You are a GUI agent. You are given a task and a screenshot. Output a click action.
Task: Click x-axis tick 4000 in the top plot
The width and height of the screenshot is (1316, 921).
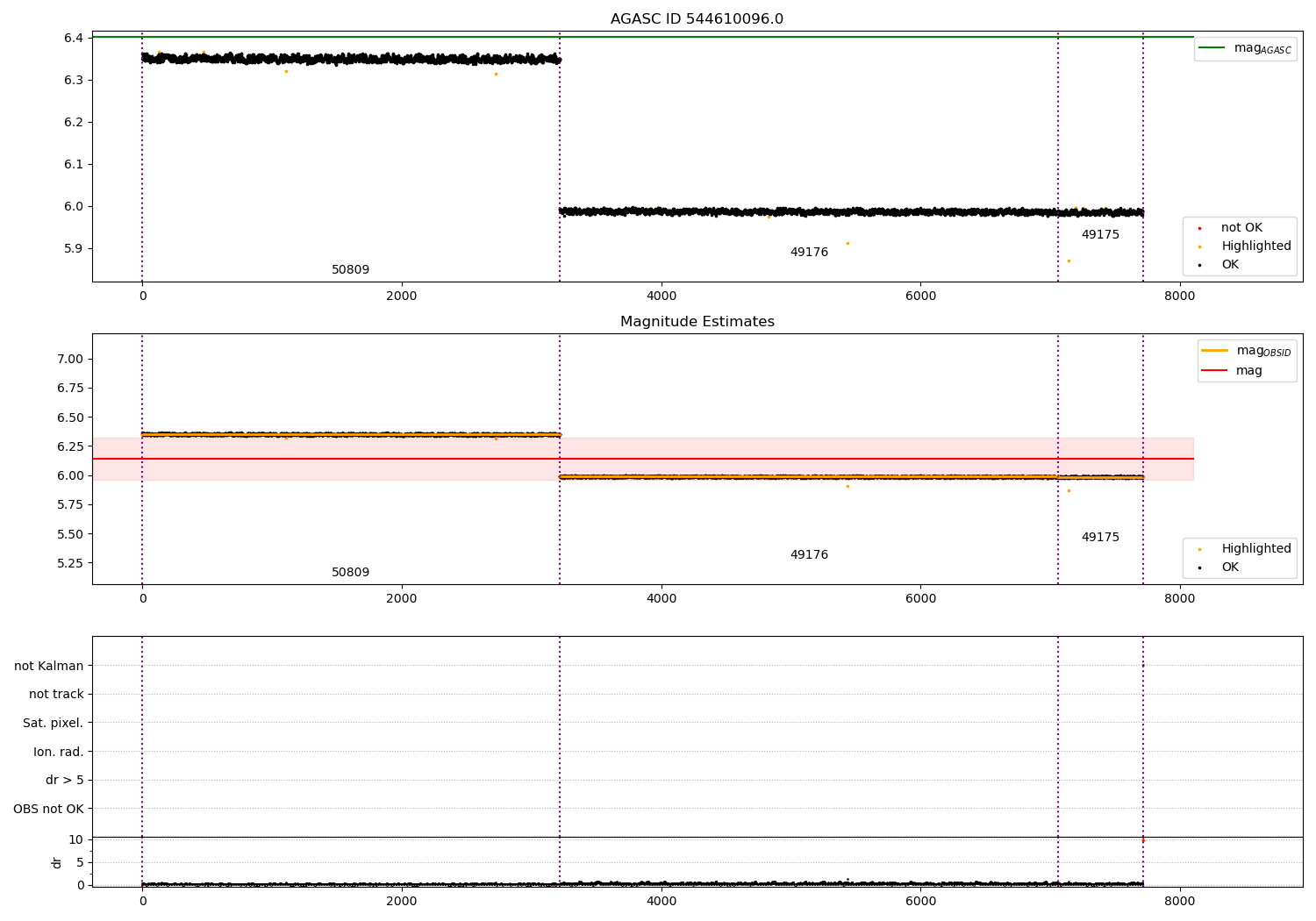(662, 296)
